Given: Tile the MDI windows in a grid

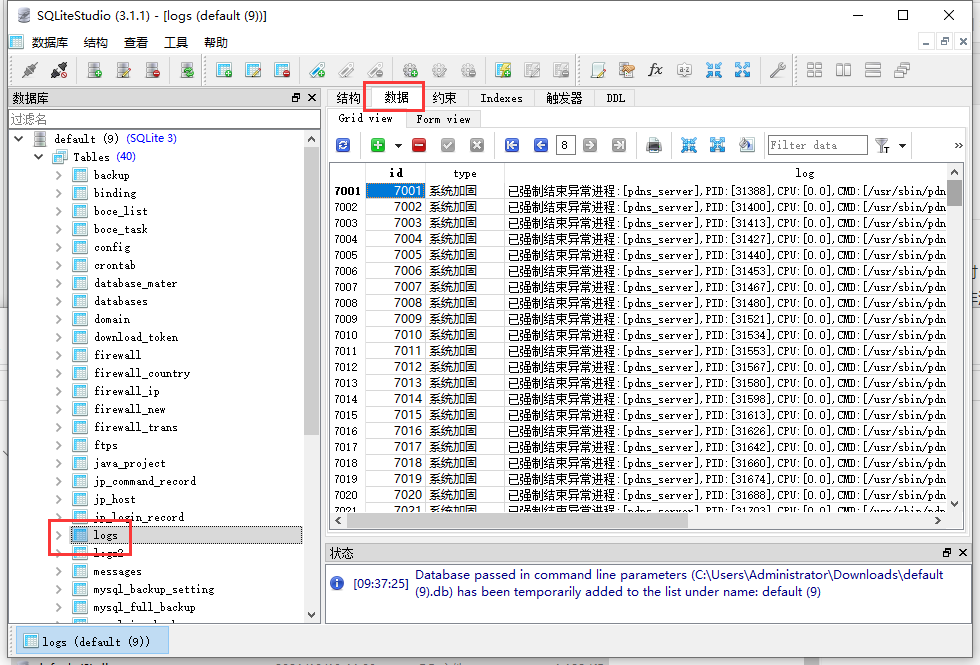Looking at the screenshot, I should 814,70.
